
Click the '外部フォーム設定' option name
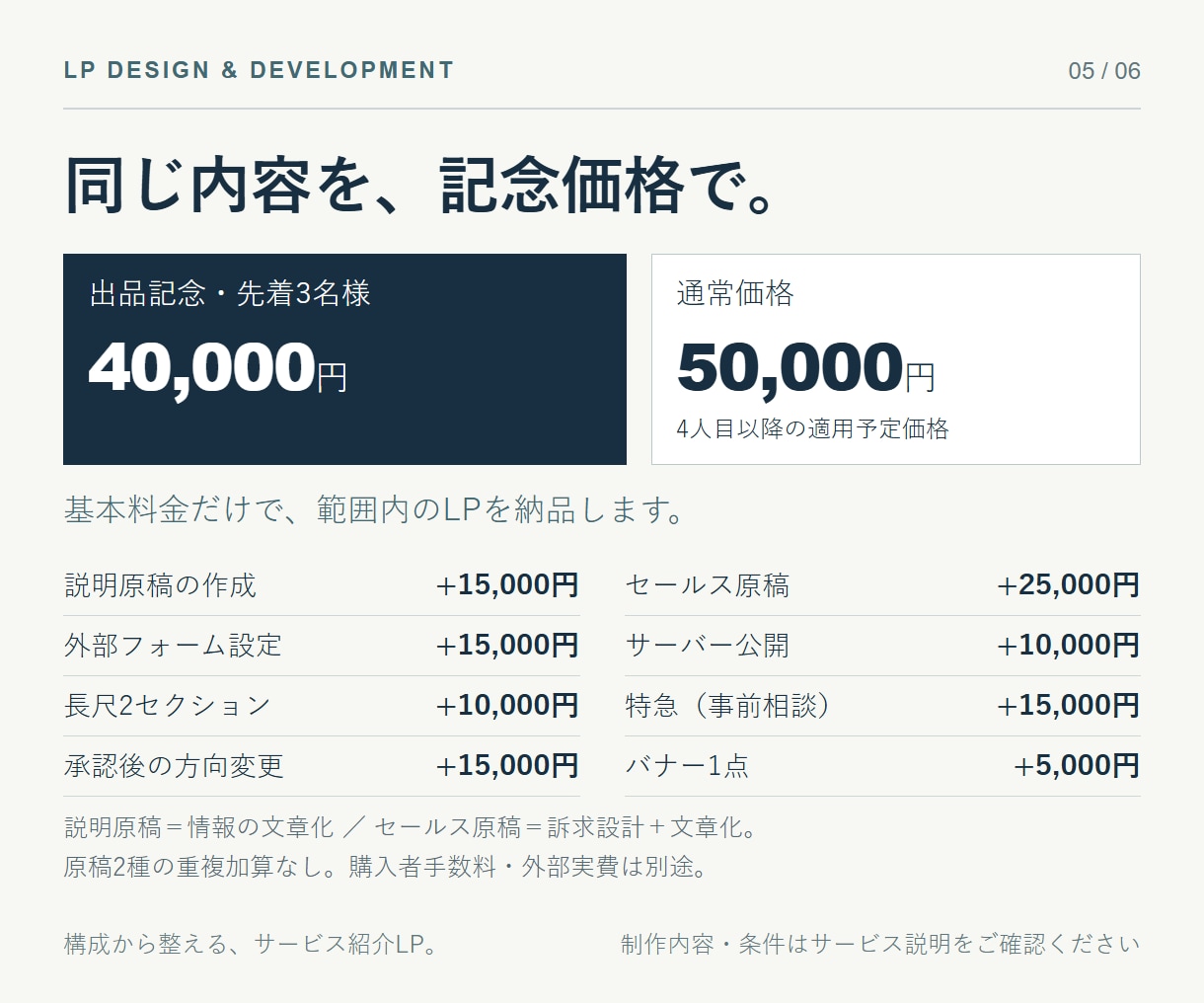[173, 646]
